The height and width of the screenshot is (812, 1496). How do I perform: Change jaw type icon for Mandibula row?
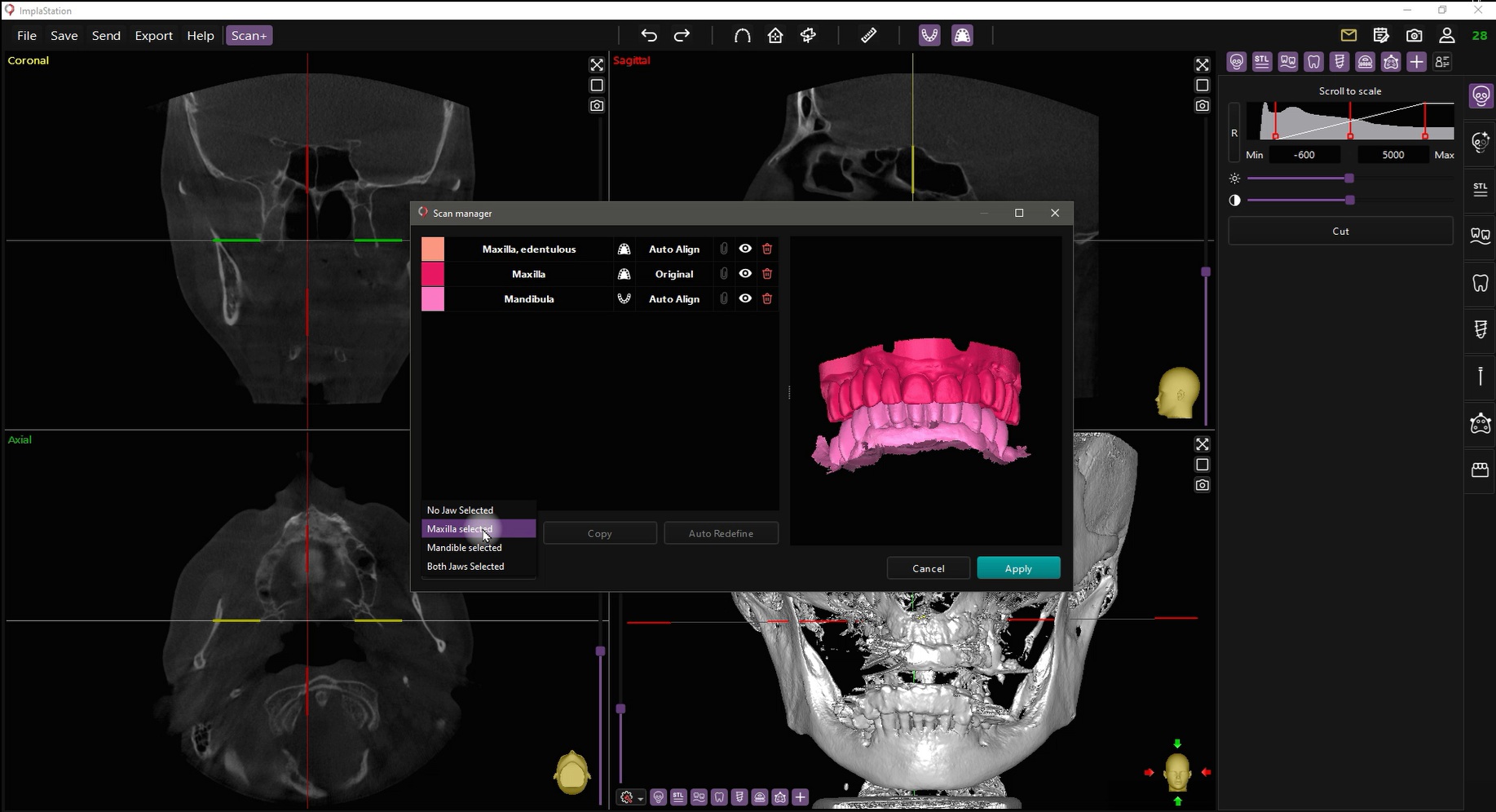(624, 298)
